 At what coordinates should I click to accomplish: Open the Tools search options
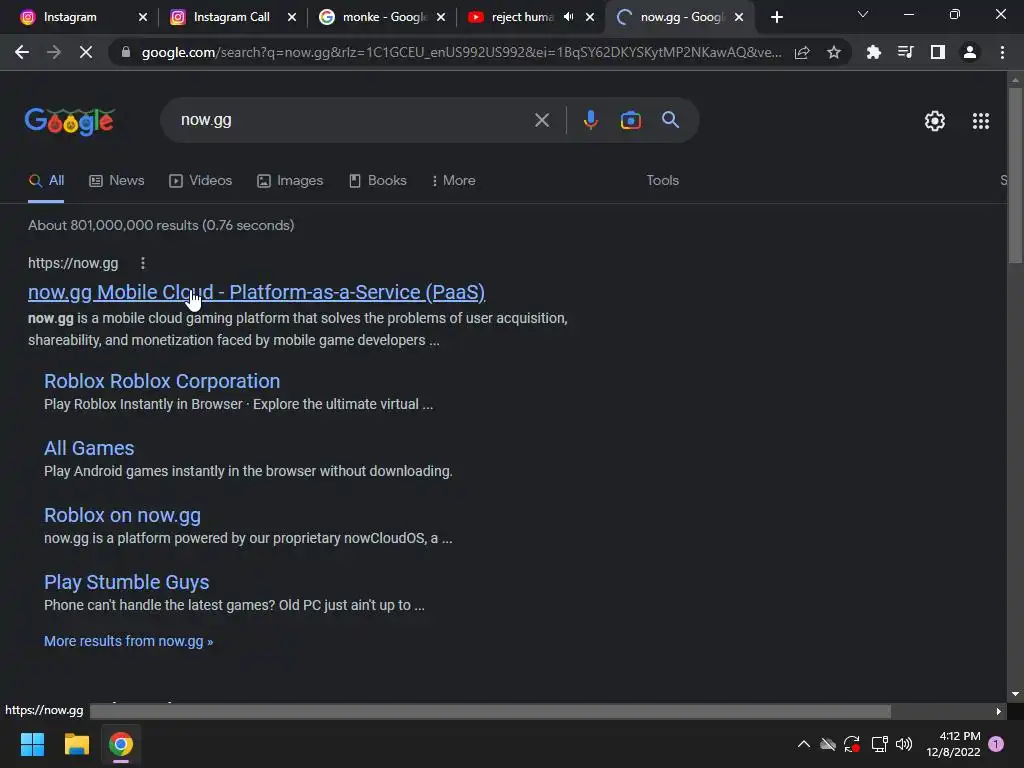point(662,180)
